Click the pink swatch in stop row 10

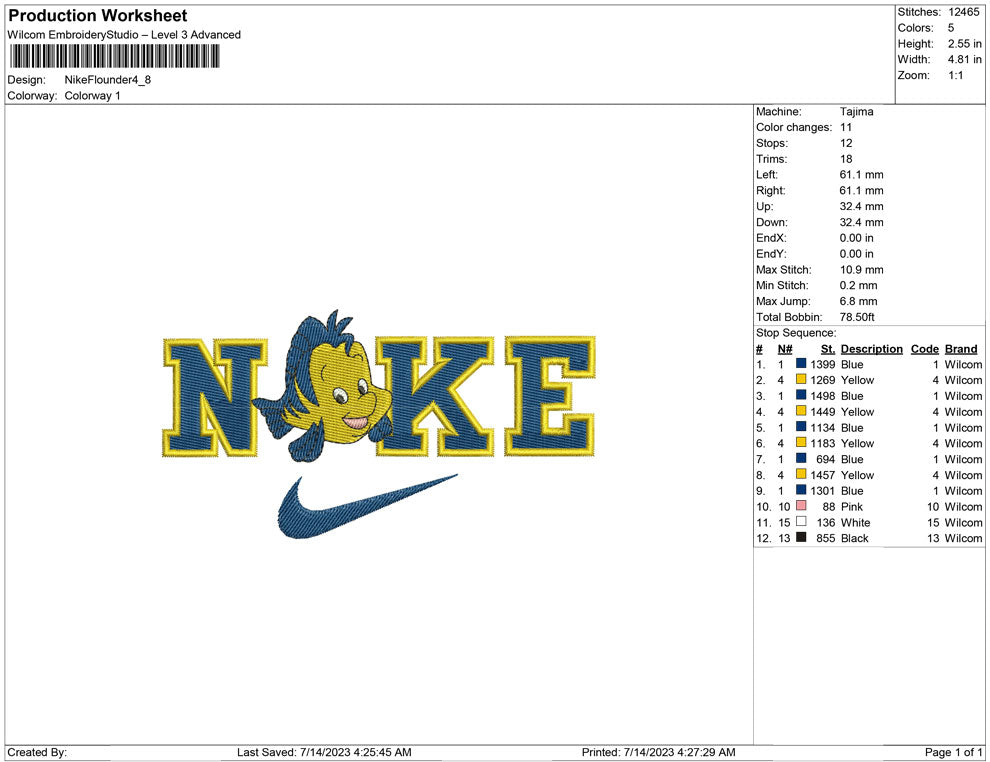click(x=801, y=506)
